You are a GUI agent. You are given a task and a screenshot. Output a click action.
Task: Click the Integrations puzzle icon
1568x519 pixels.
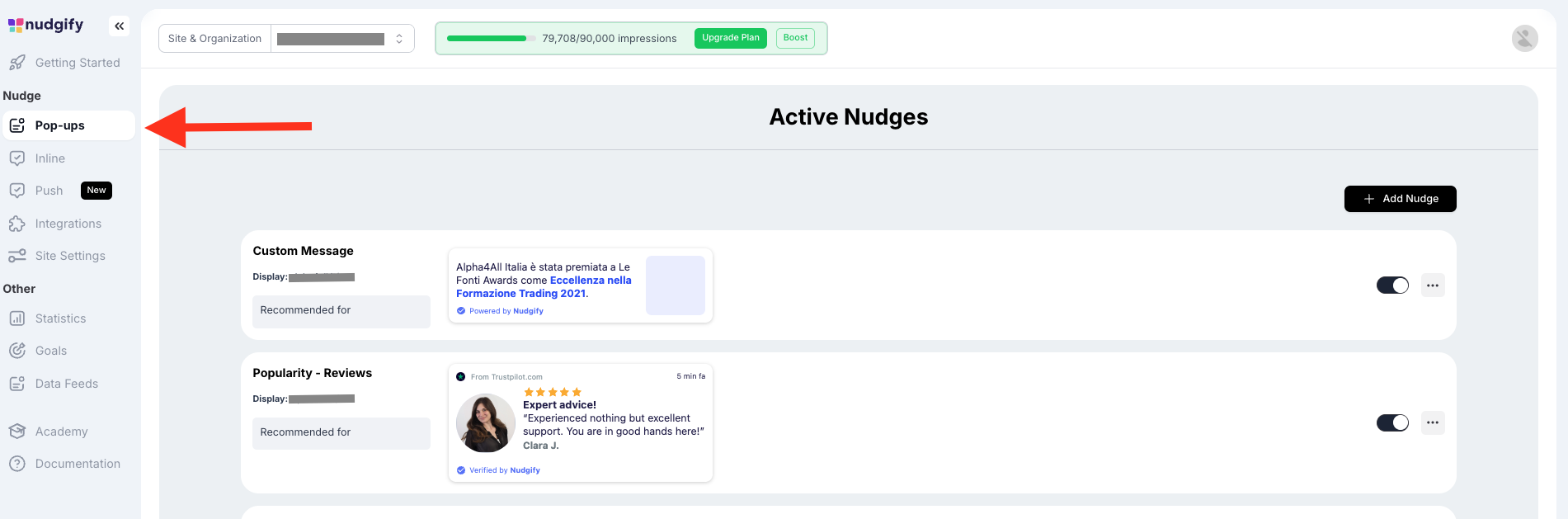17,224
